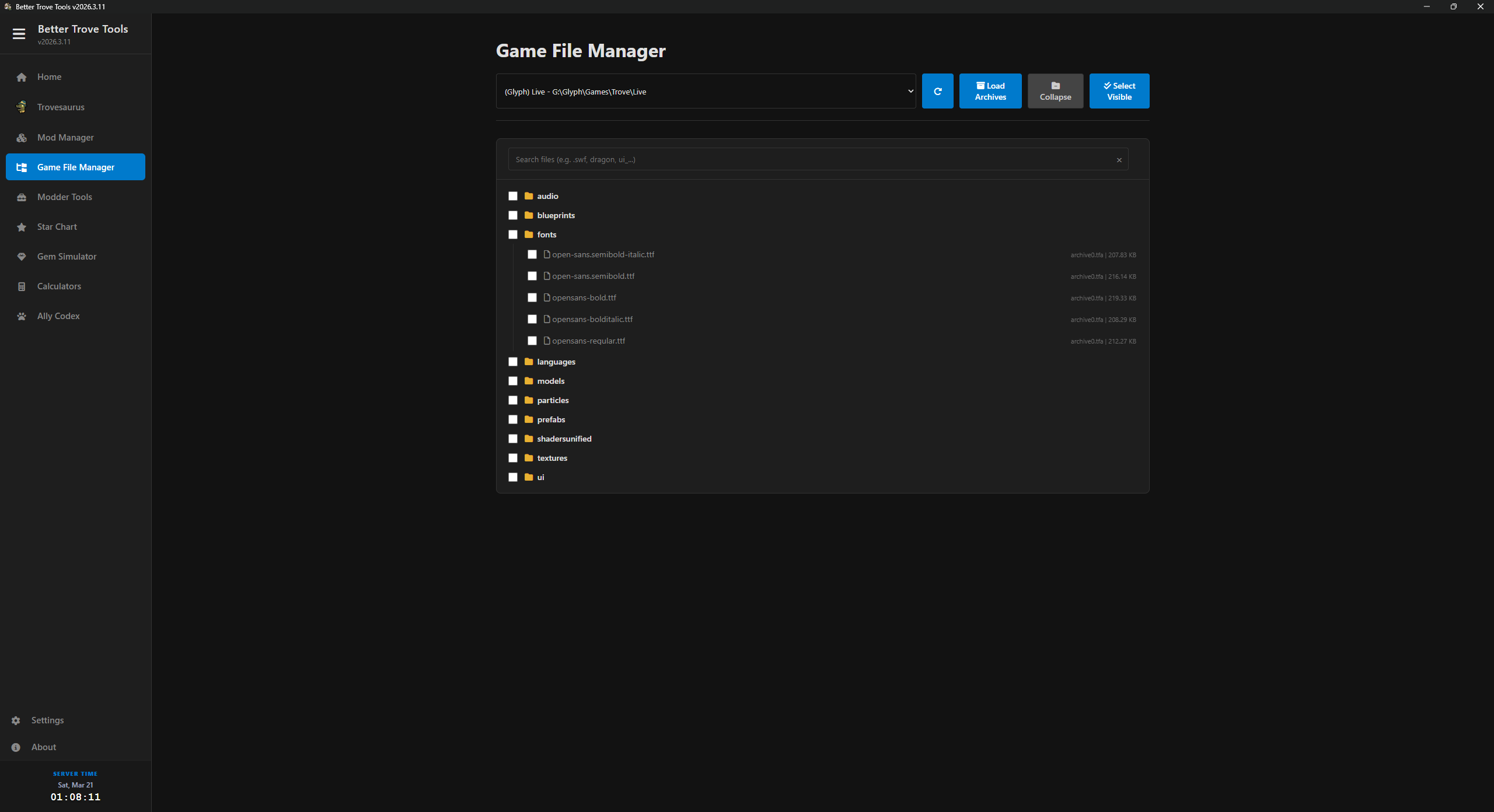Open the Trovesaurus section from the sidebar

(x=61, y=107)
